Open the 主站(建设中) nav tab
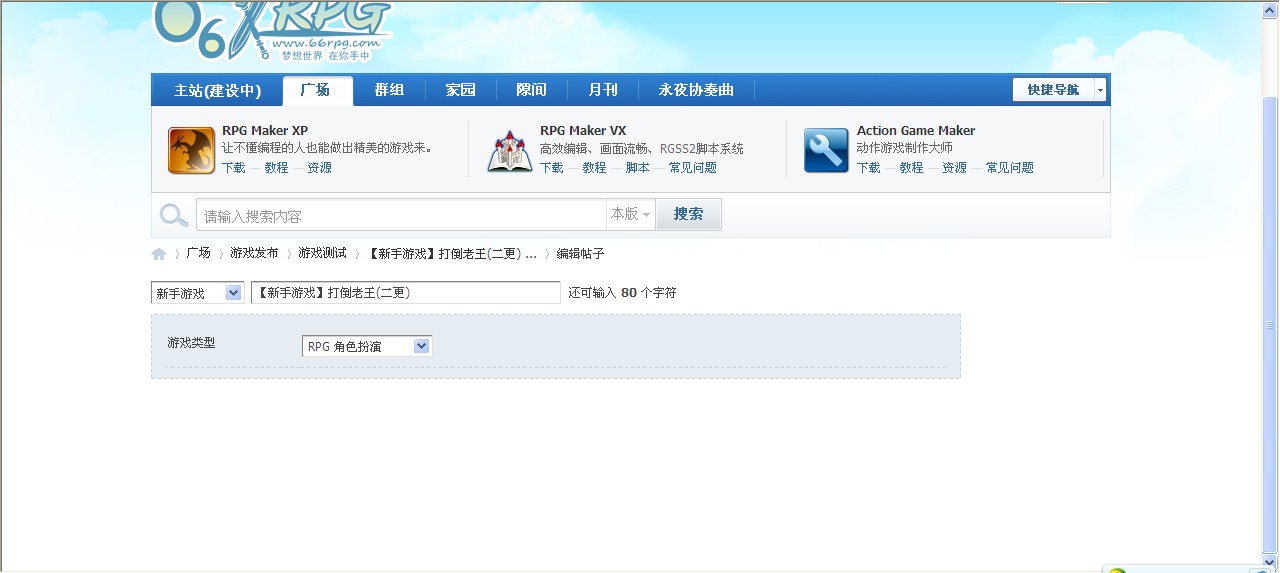The width and height of the screenshot is (1280, 573). tap(217, 90)
